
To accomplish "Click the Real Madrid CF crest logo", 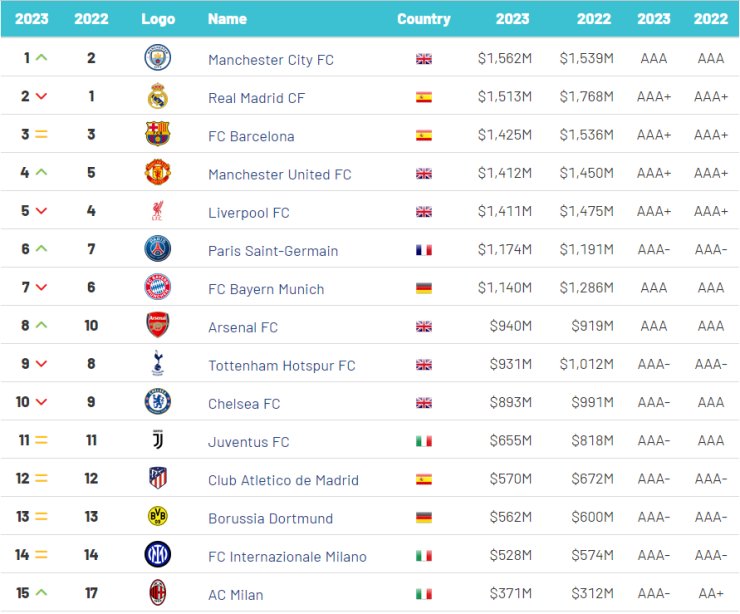I will (158, 96).
